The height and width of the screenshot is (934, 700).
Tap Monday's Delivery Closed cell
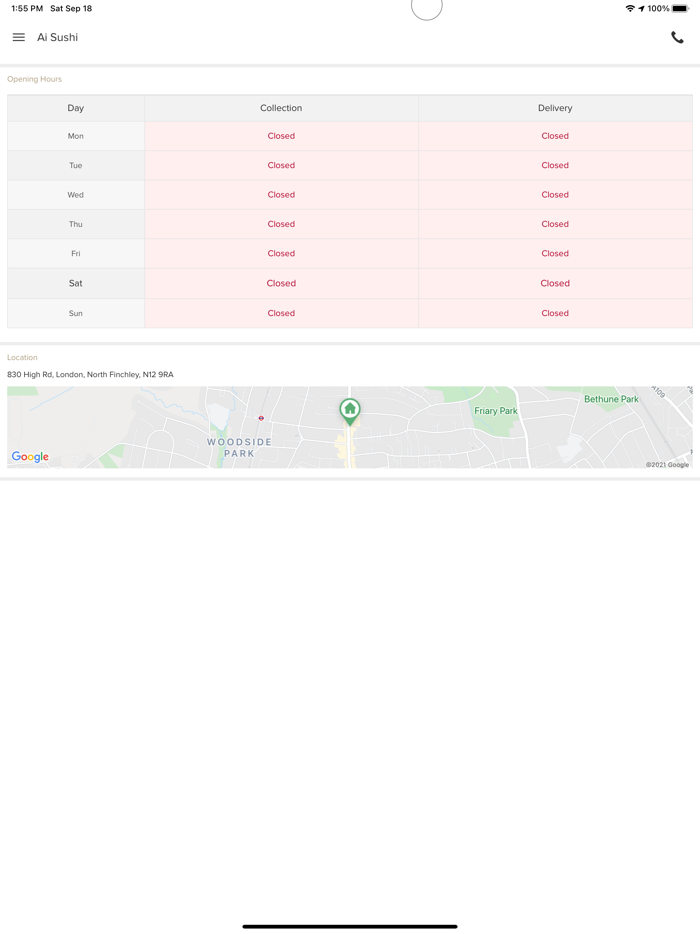pyautogui.click(x=555, y=136)
